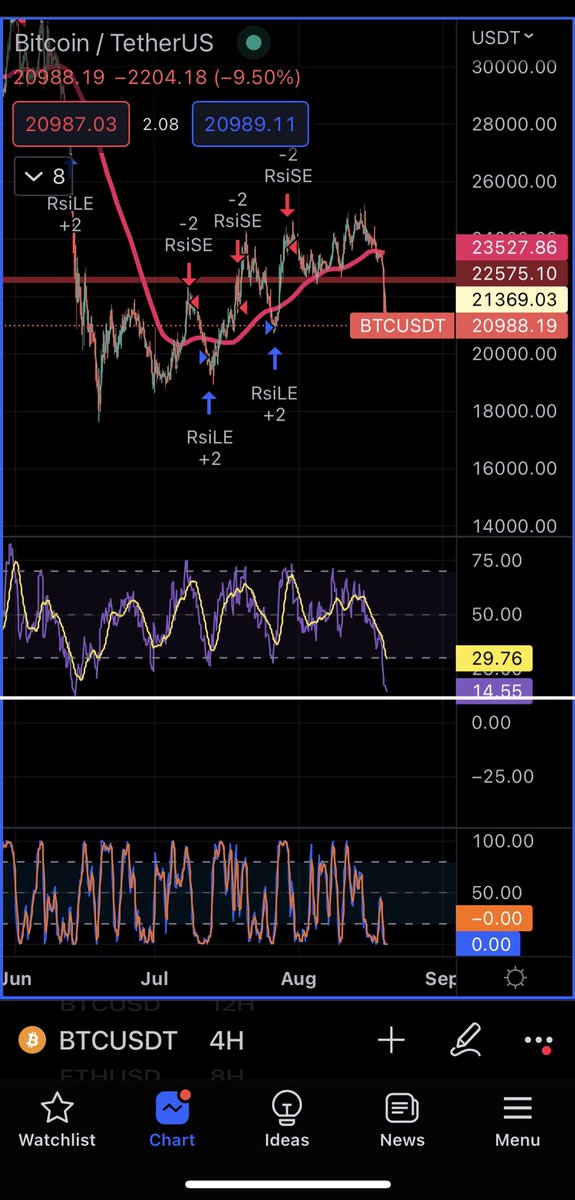Tap the 100.00 stochastic scale label
The height and width of the screenshot is (1200, 575).
pyautogui.click(x=503, y=841)
